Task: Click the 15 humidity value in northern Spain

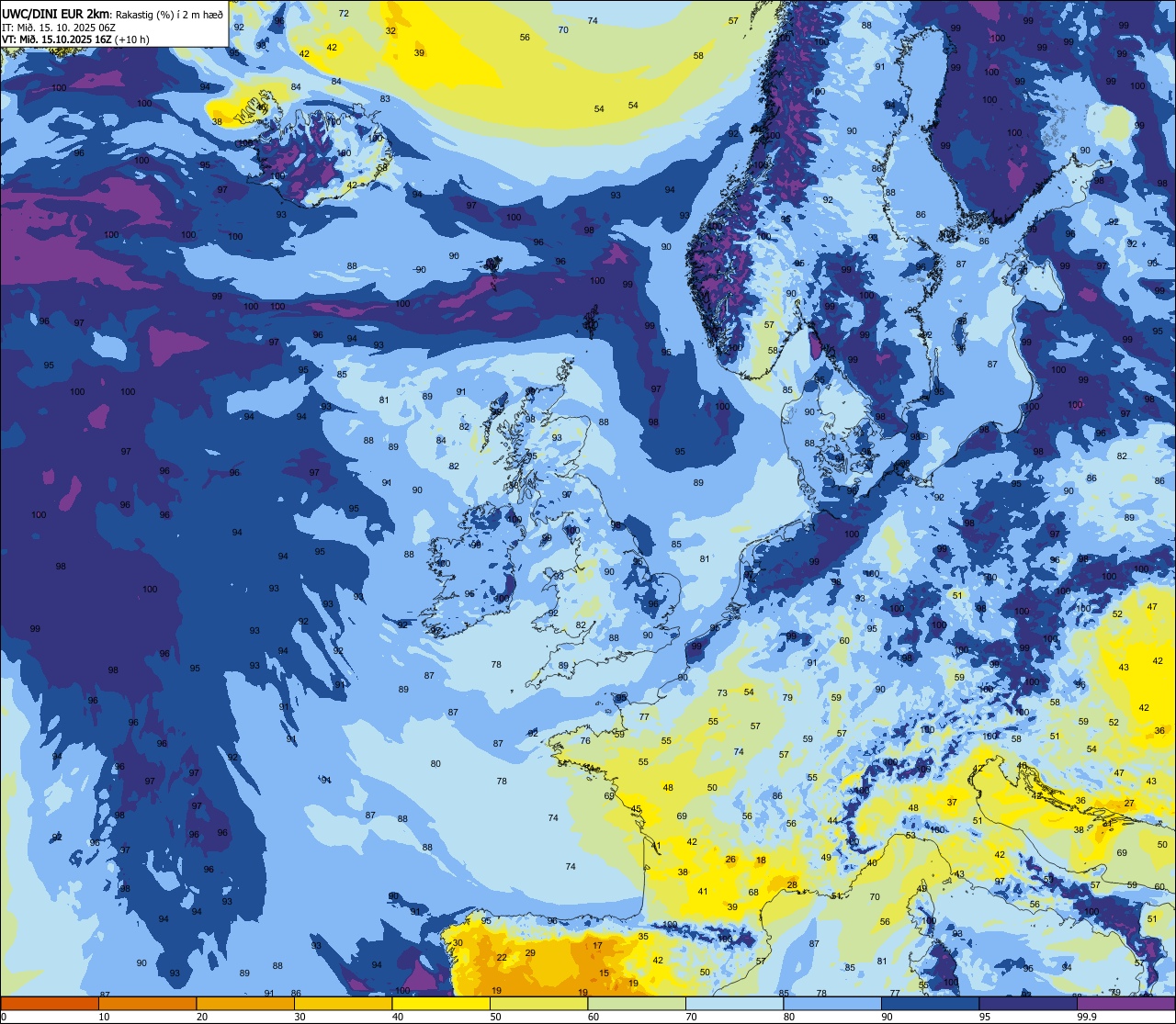Action: pos(604,973)
